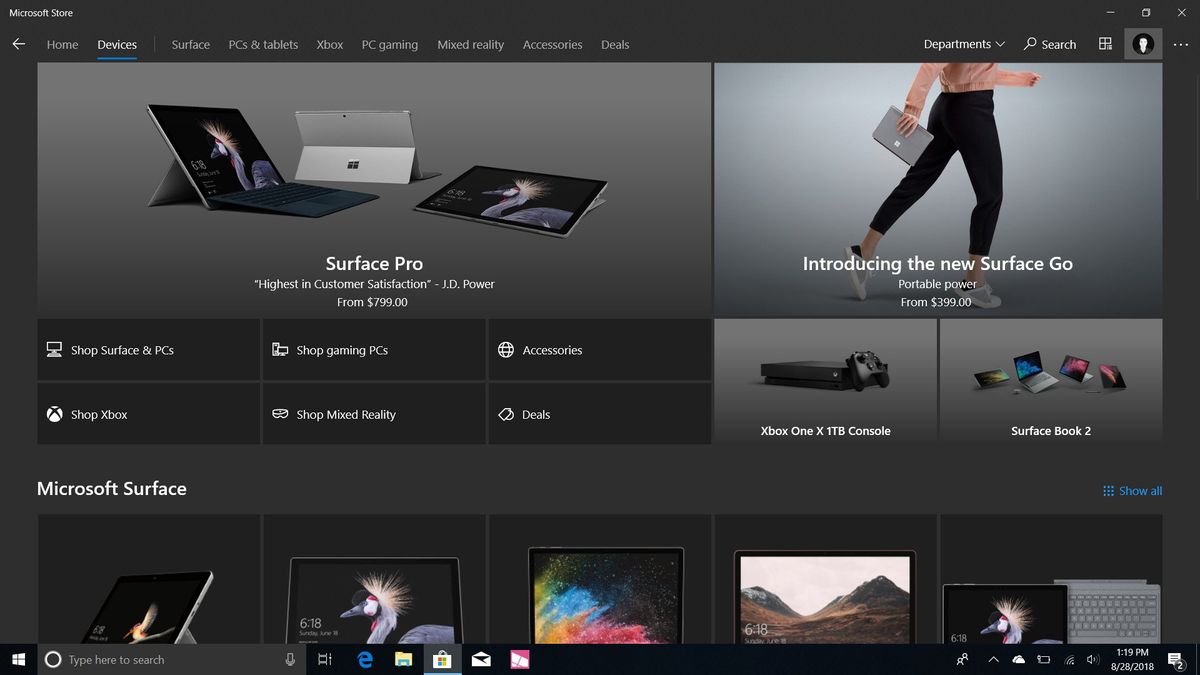Open the taskbar clock showing 1:19 PM

point(1134,659)
